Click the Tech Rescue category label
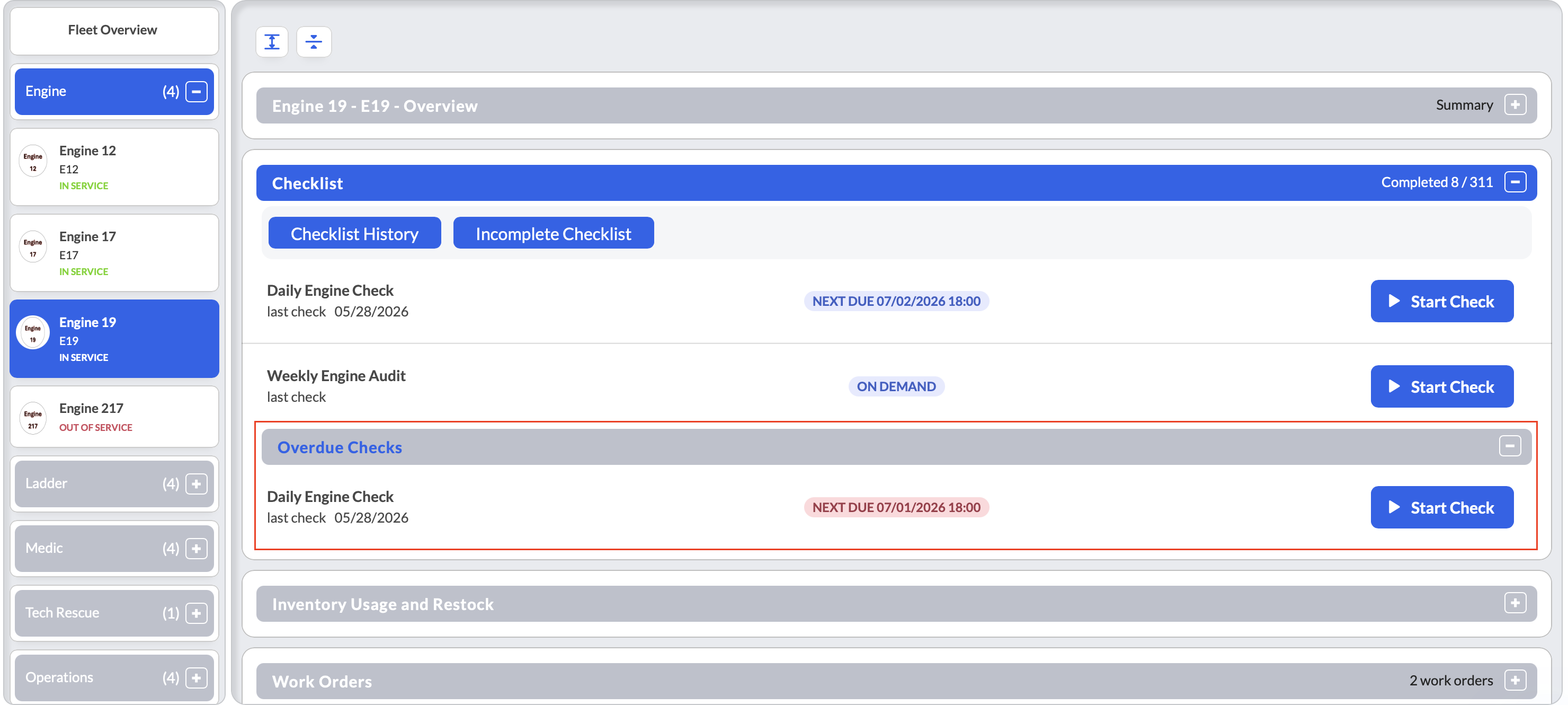 point(62,613)
